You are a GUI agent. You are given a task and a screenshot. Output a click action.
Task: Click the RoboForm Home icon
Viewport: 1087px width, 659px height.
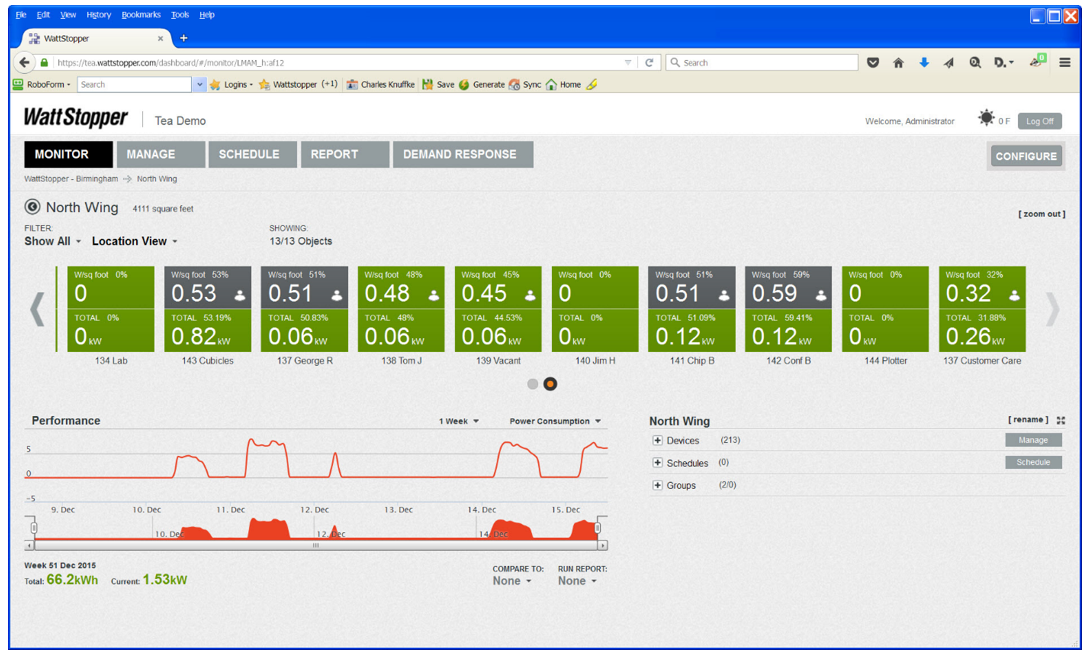pos(563,85)
